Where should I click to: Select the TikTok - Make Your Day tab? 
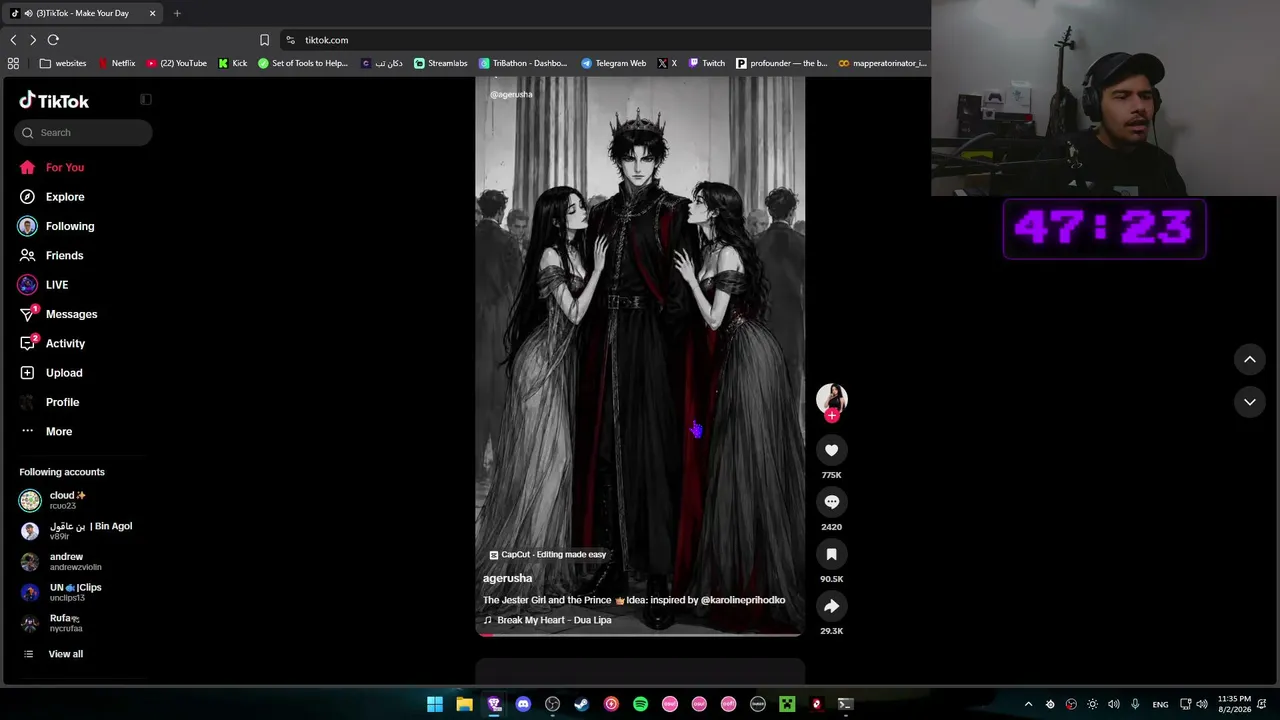pyautogui.click(x=83, y=13)
